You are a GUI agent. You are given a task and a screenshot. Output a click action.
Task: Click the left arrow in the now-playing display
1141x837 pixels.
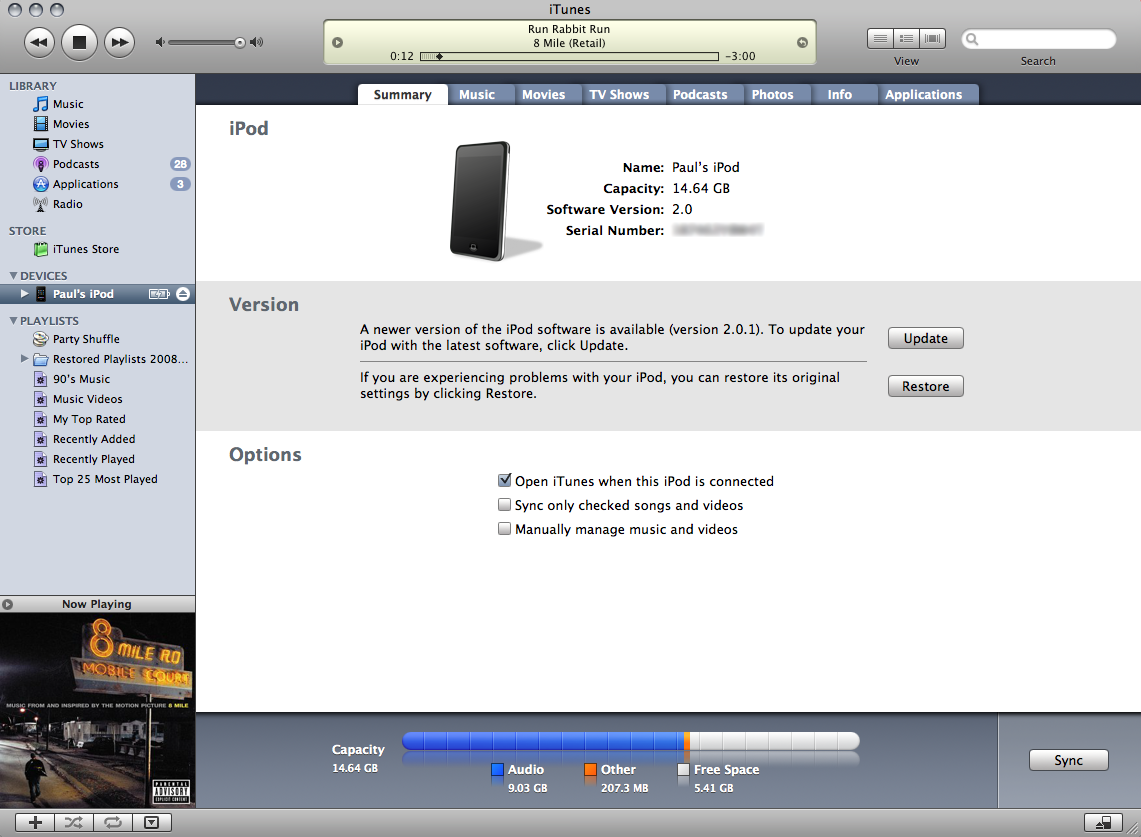pyautogui.click(x=337, y=42)
